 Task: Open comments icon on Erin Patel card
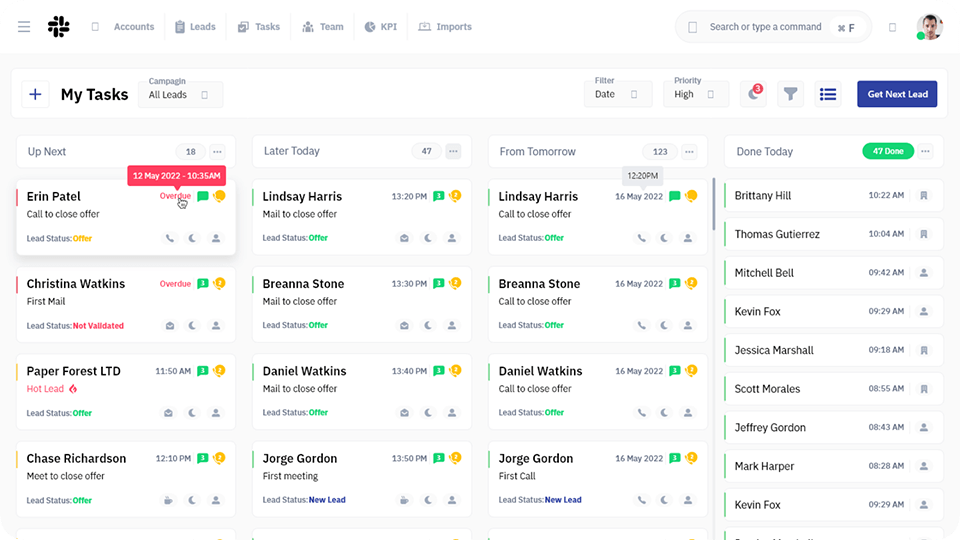[x=203, y=196]
